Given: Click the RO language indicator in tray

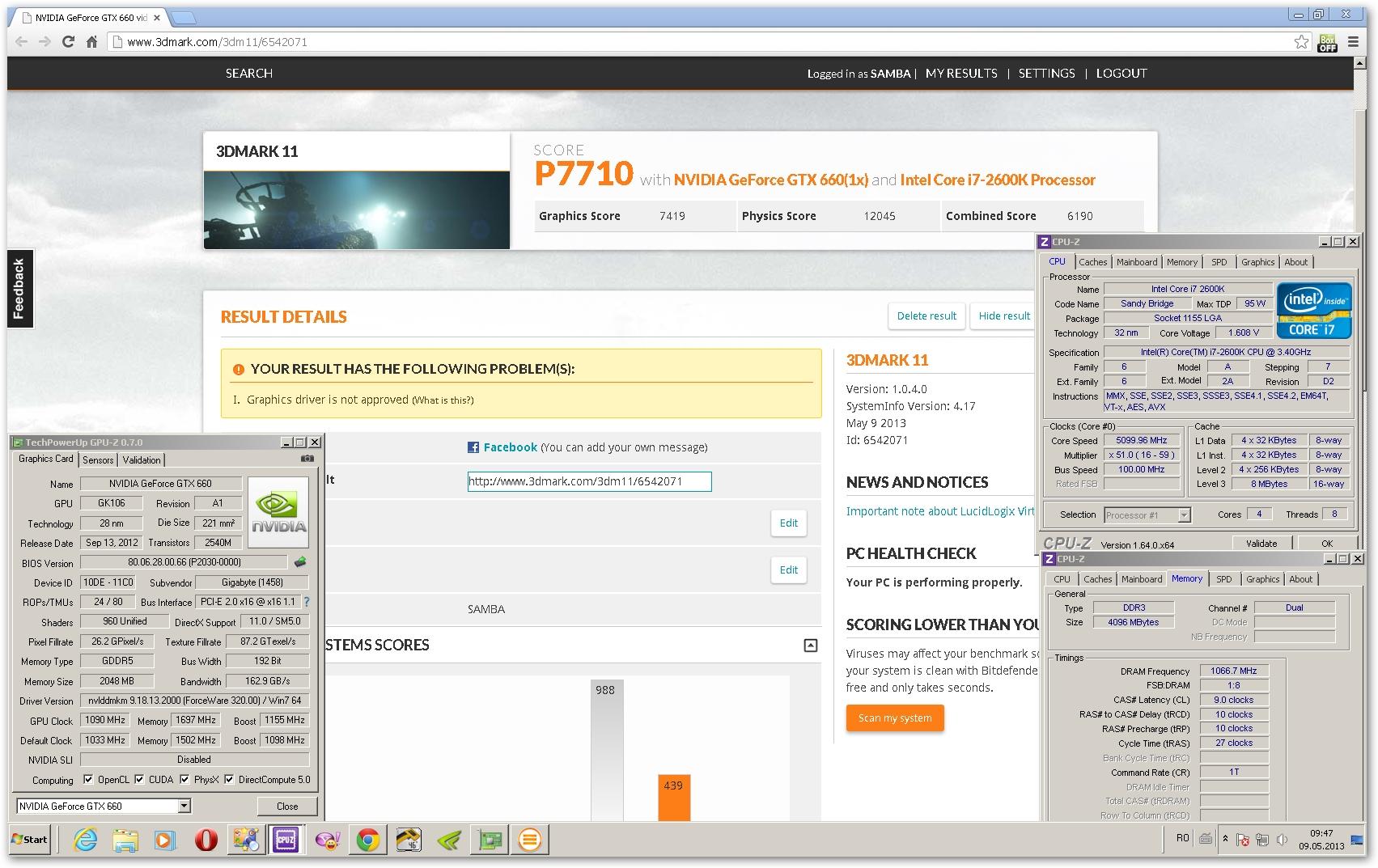Looking at the screenshot, I should click(1182, 838).
